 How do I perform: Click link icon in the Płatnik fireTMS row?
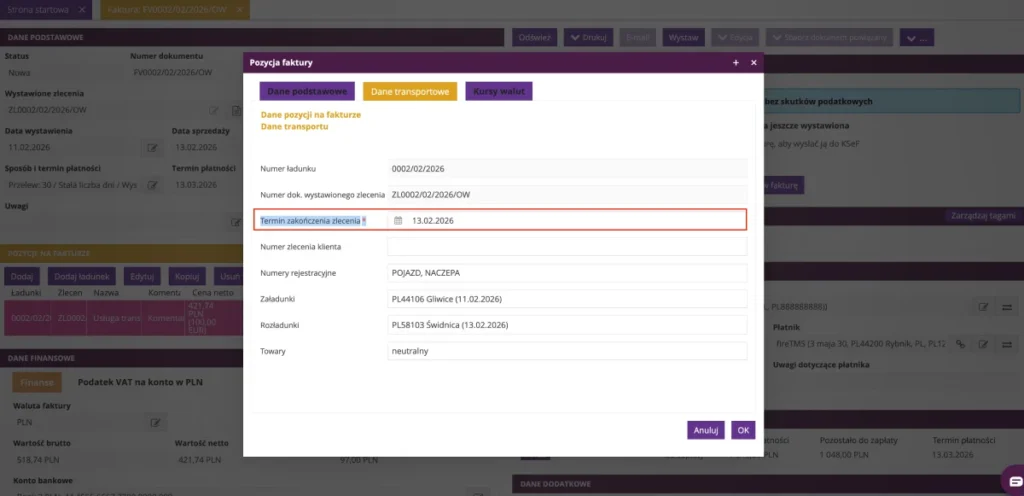(961, 344)
